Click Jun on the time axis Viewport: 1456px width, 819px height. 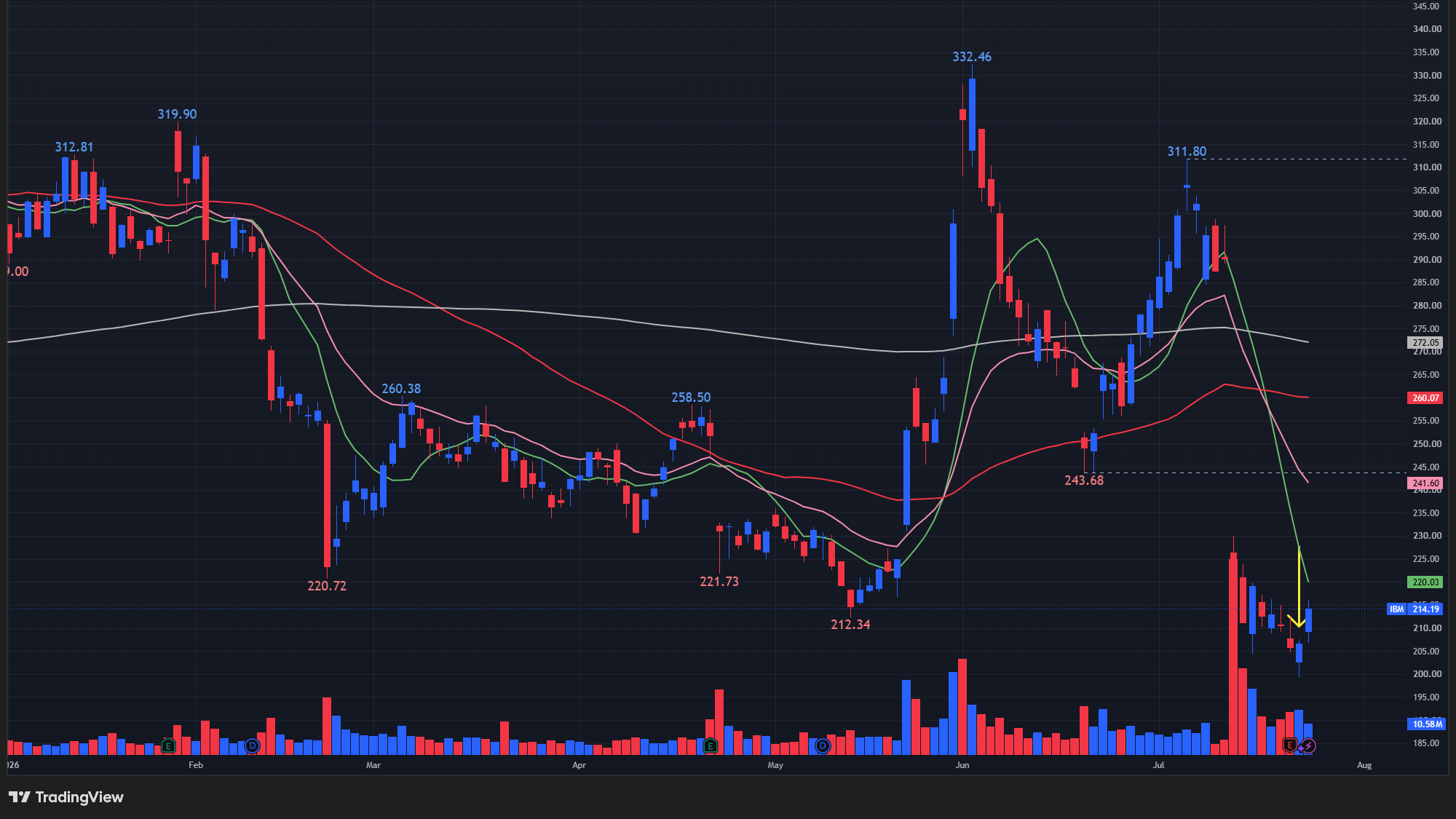(962, 765)
